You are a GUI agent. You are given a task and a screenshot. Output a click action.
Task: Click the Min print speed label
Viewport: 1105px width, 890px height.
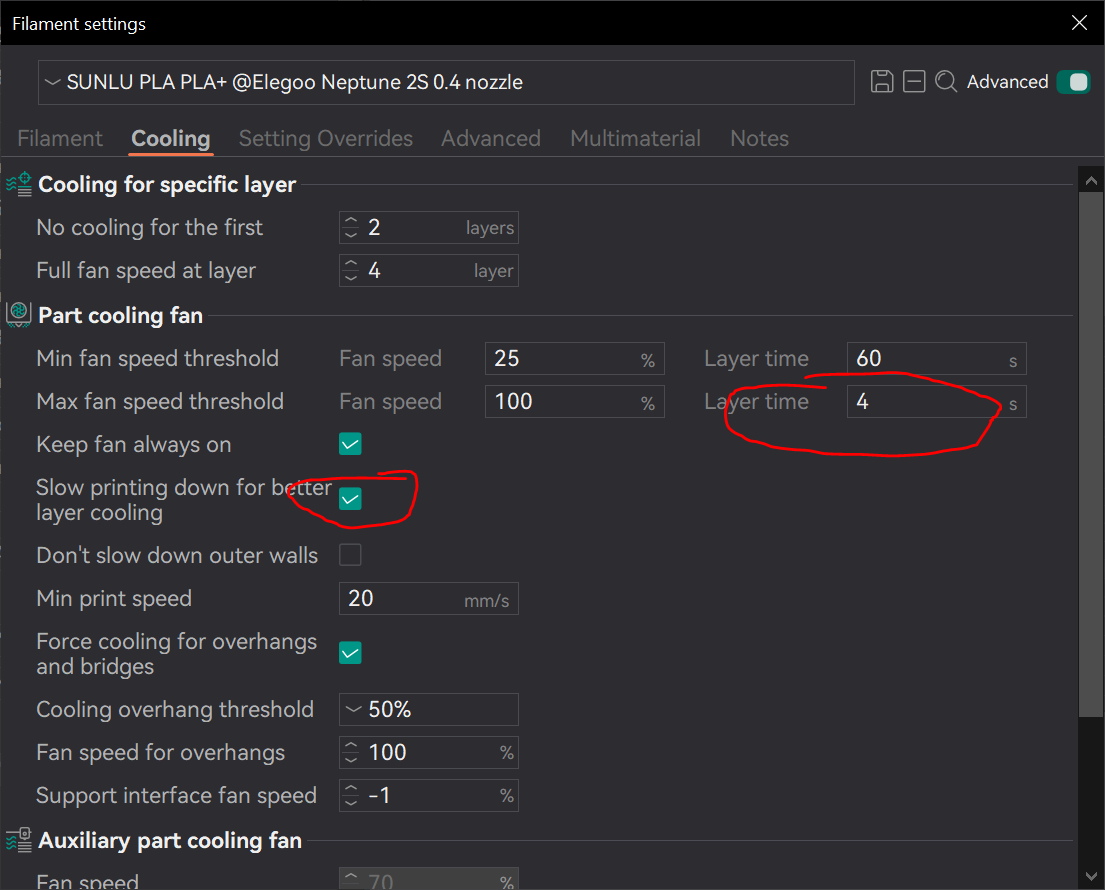point(114,599)
